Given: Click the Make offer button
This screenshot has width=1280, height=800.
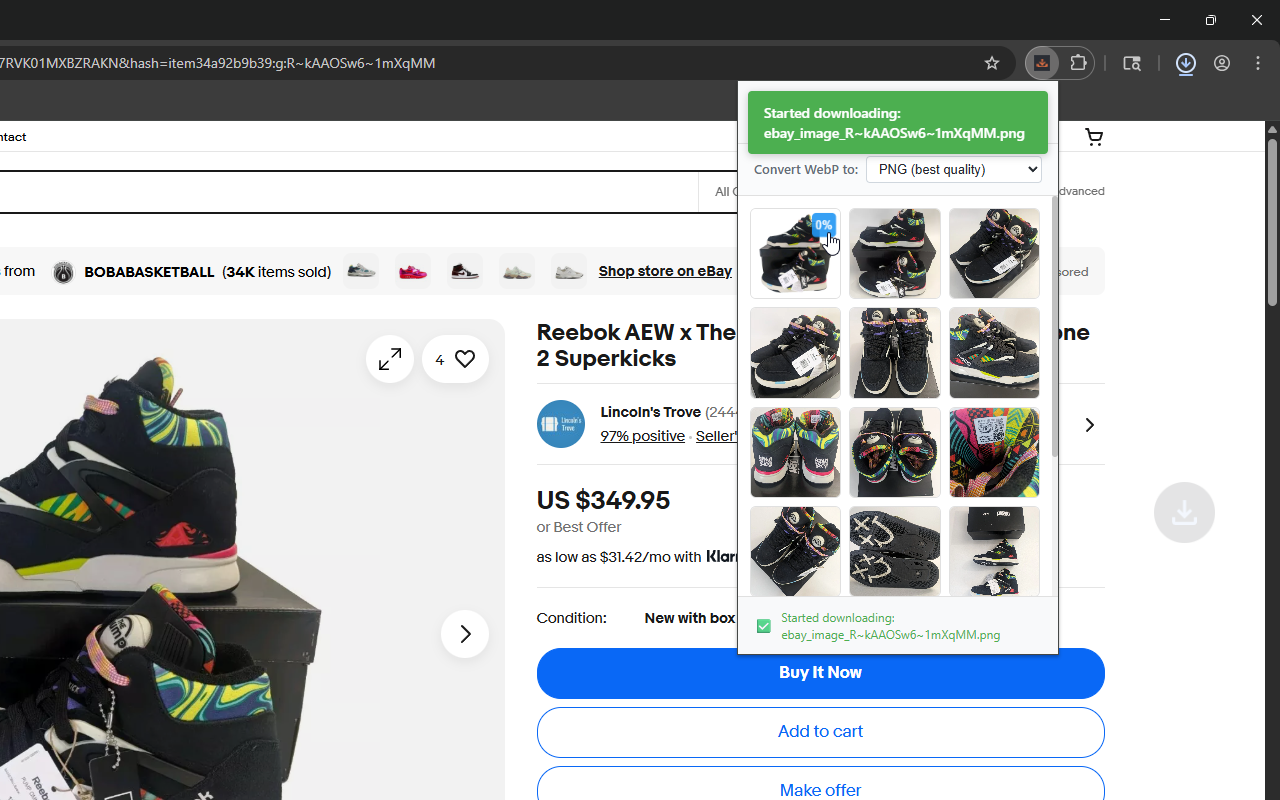Looking at the screenshot, I should point(821,784).
